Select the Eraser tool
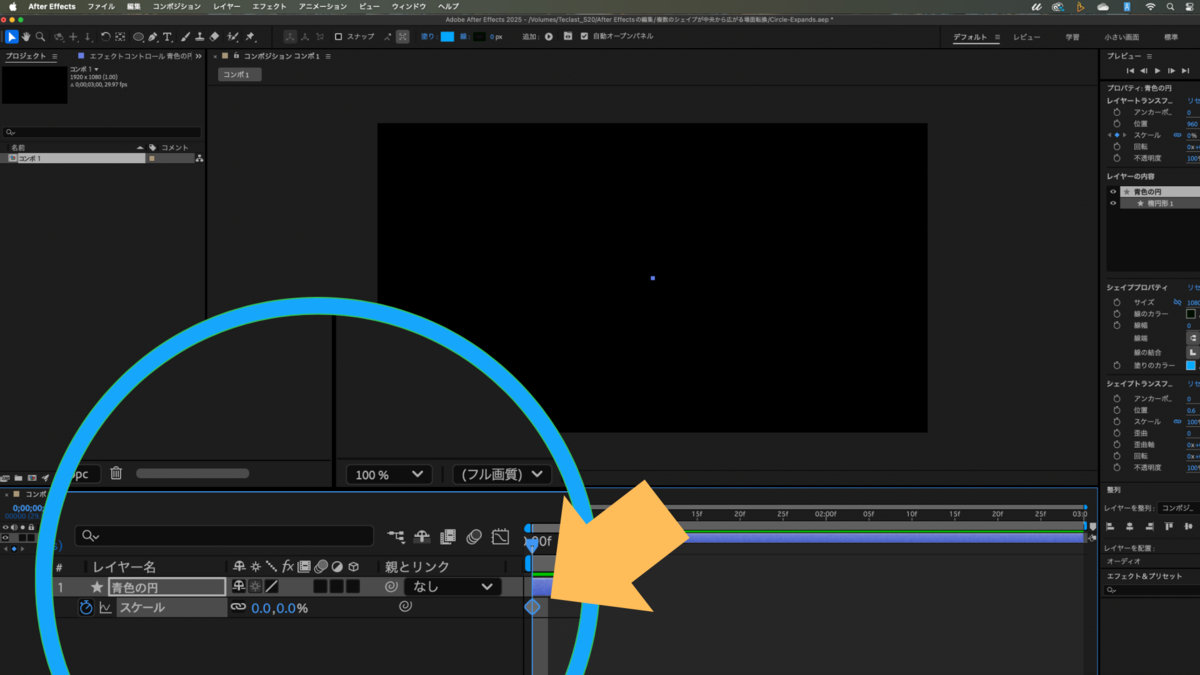The image size is (1200, 675). click(215, 37)
